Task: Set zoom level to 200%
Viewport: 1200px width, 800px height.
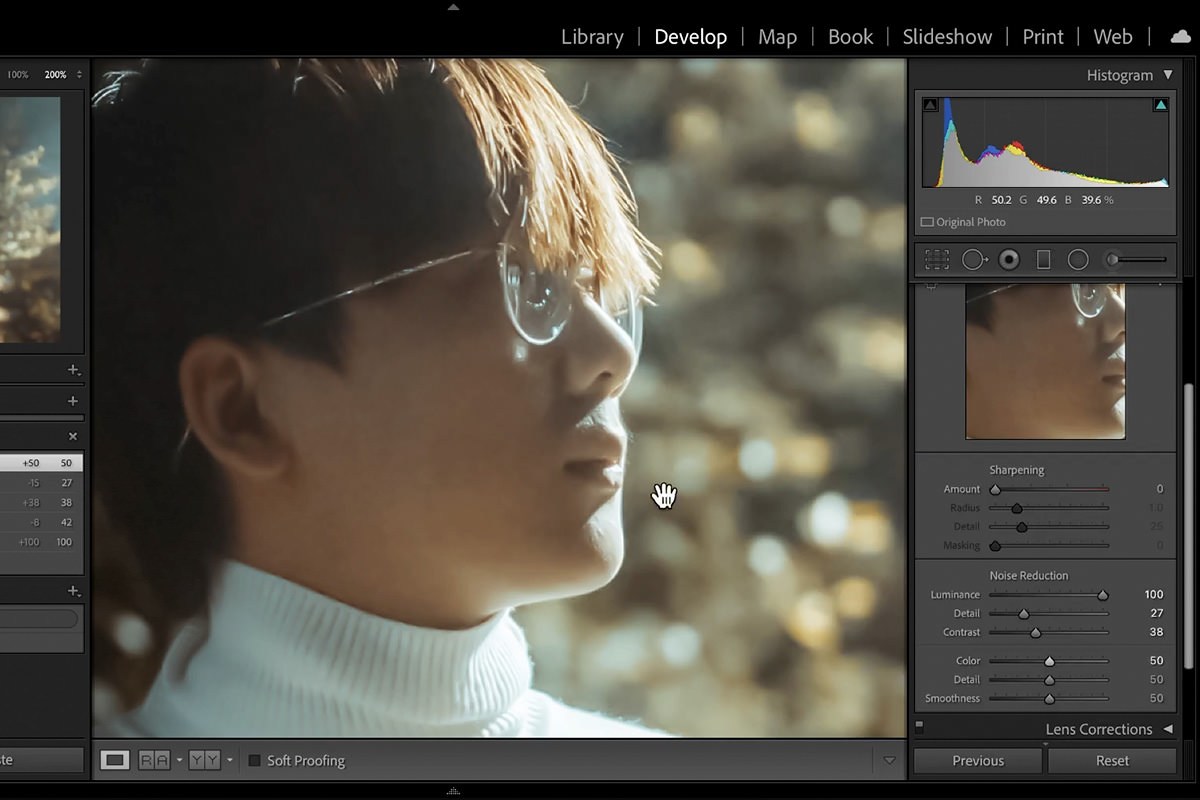Action: pyautogui.click(x=55, y=75)
